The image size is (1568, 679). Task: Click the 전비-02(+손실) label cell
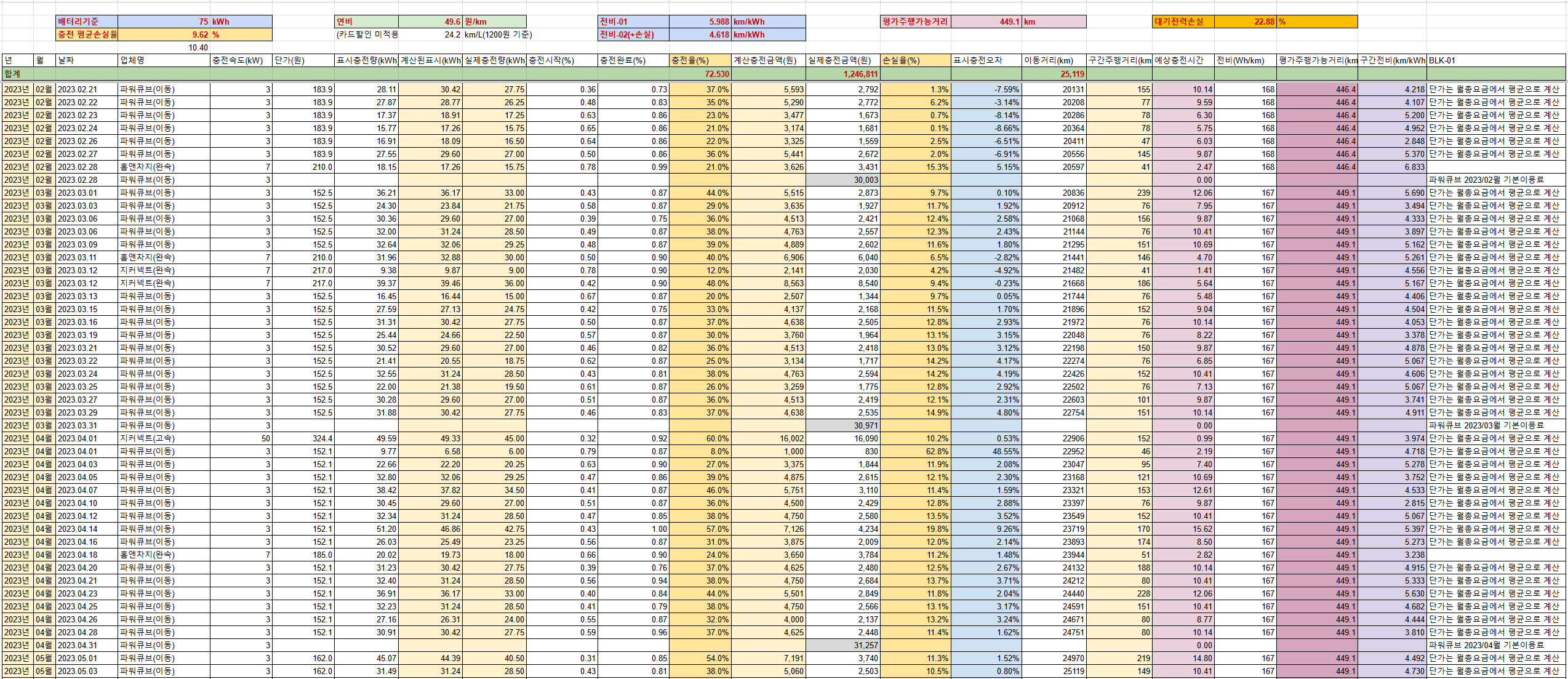click(633, 34)
